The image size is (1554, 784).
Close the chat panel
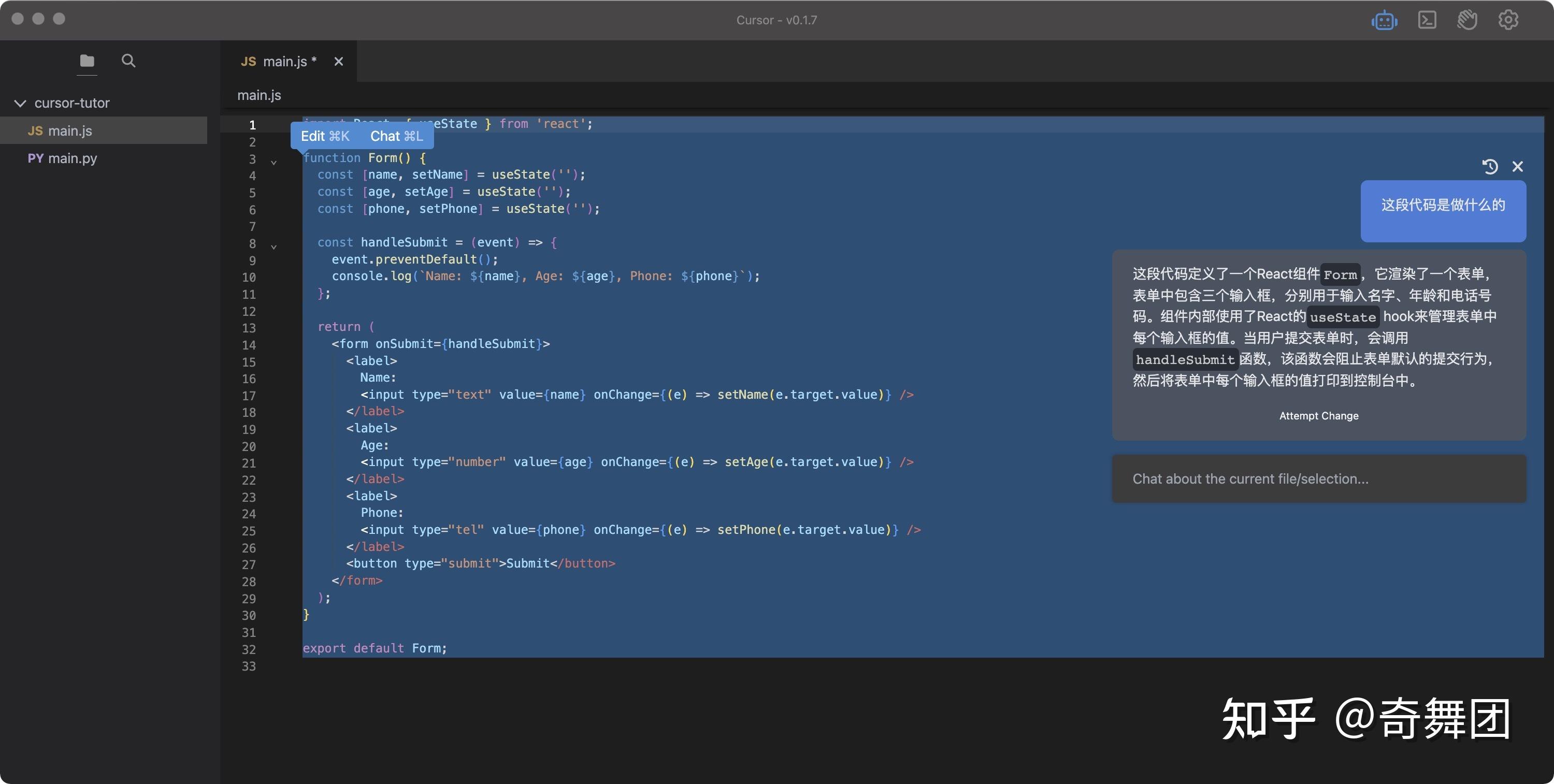click(x=1518, y=166)
